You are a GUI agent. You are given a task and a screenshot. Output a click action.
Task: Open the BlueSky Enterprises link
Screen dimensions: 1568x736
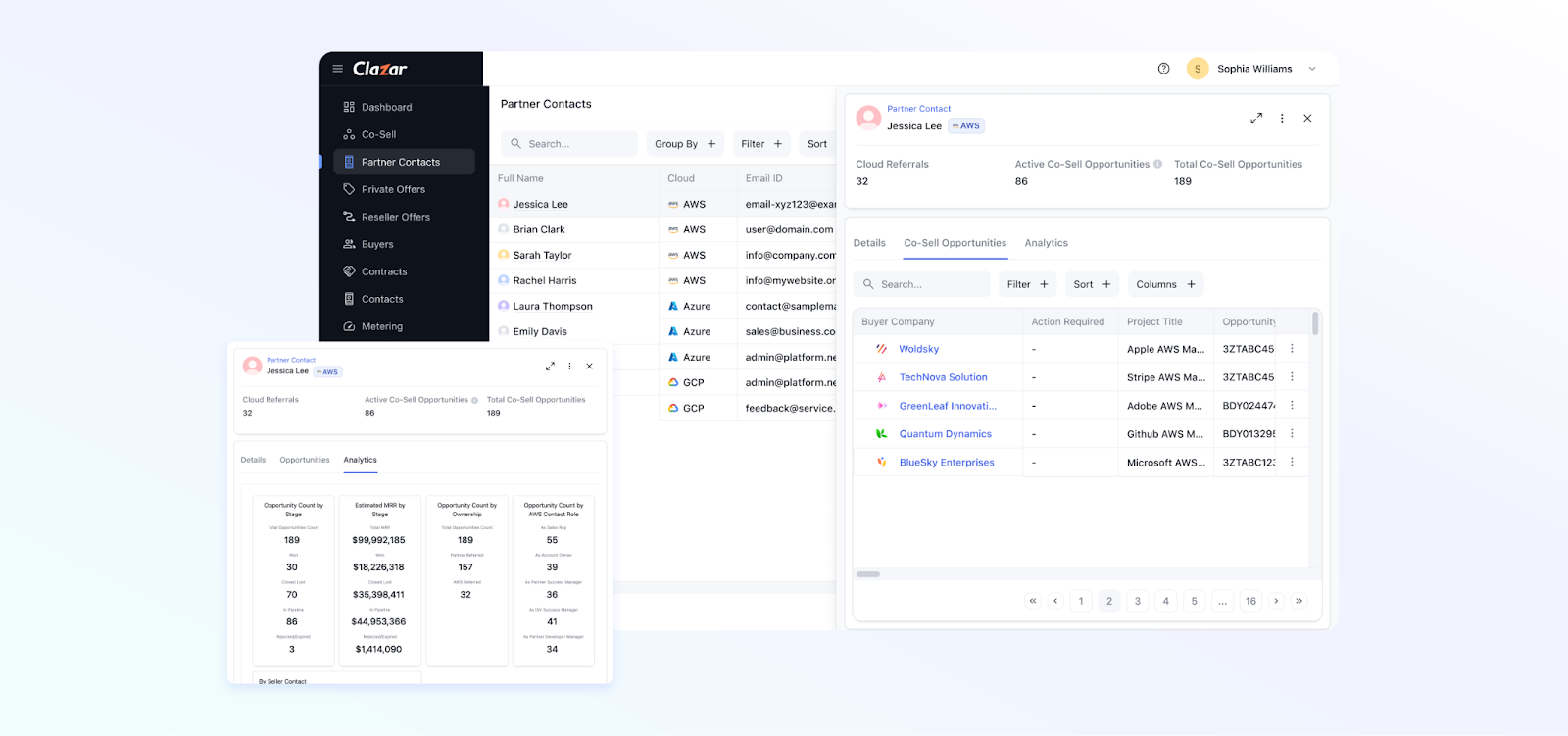pyautogui.click(x=947, y=463)
